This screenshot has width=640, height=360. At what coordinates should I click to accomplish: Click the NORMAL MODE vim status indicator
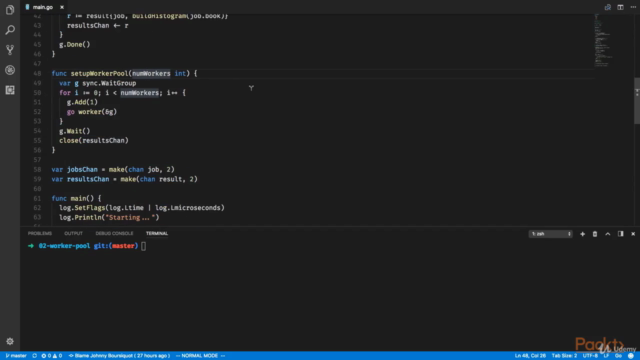coord(200,356)
